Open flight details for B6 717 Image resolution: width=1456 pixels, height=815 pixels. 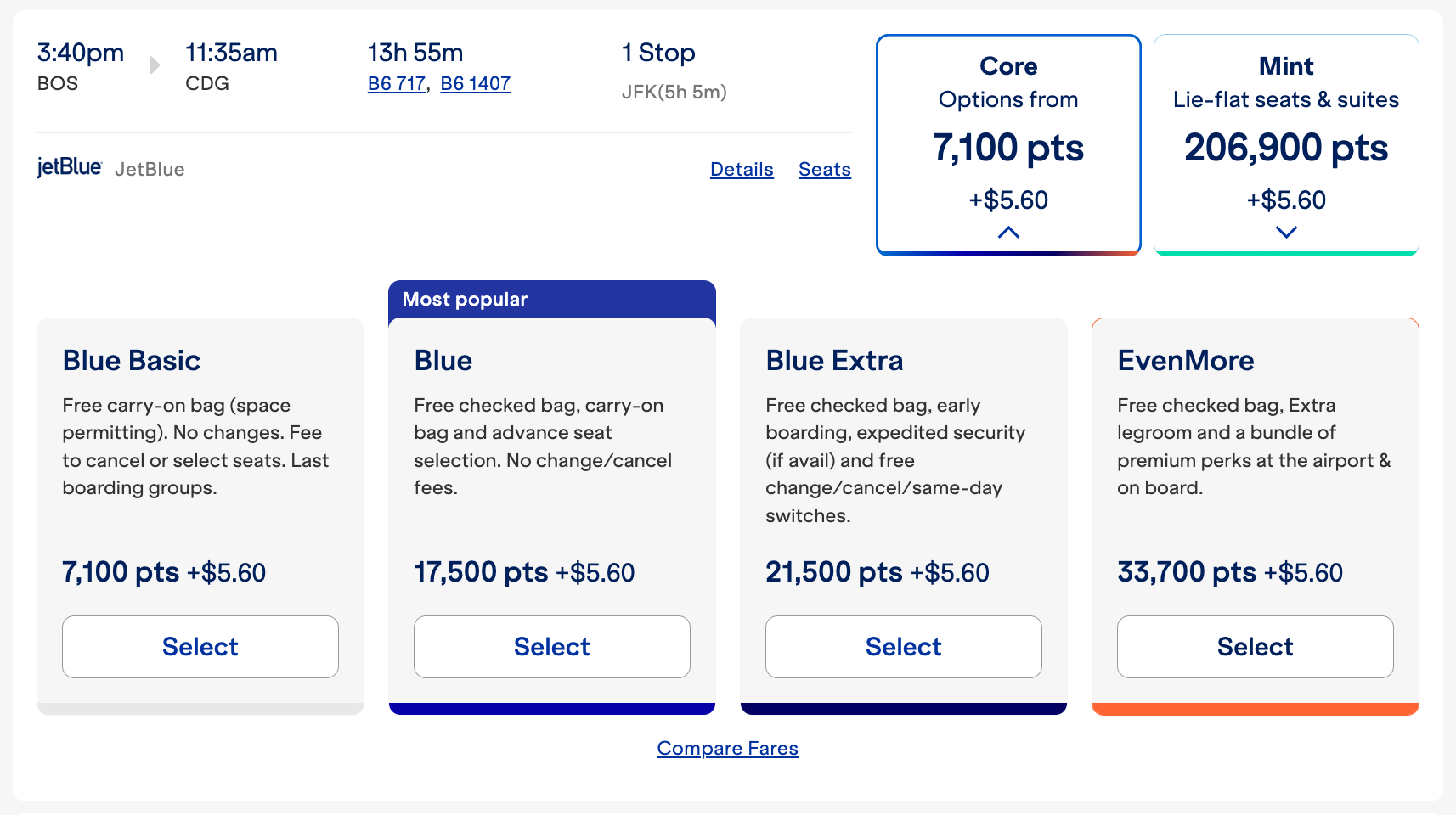[x=396, y=83]
